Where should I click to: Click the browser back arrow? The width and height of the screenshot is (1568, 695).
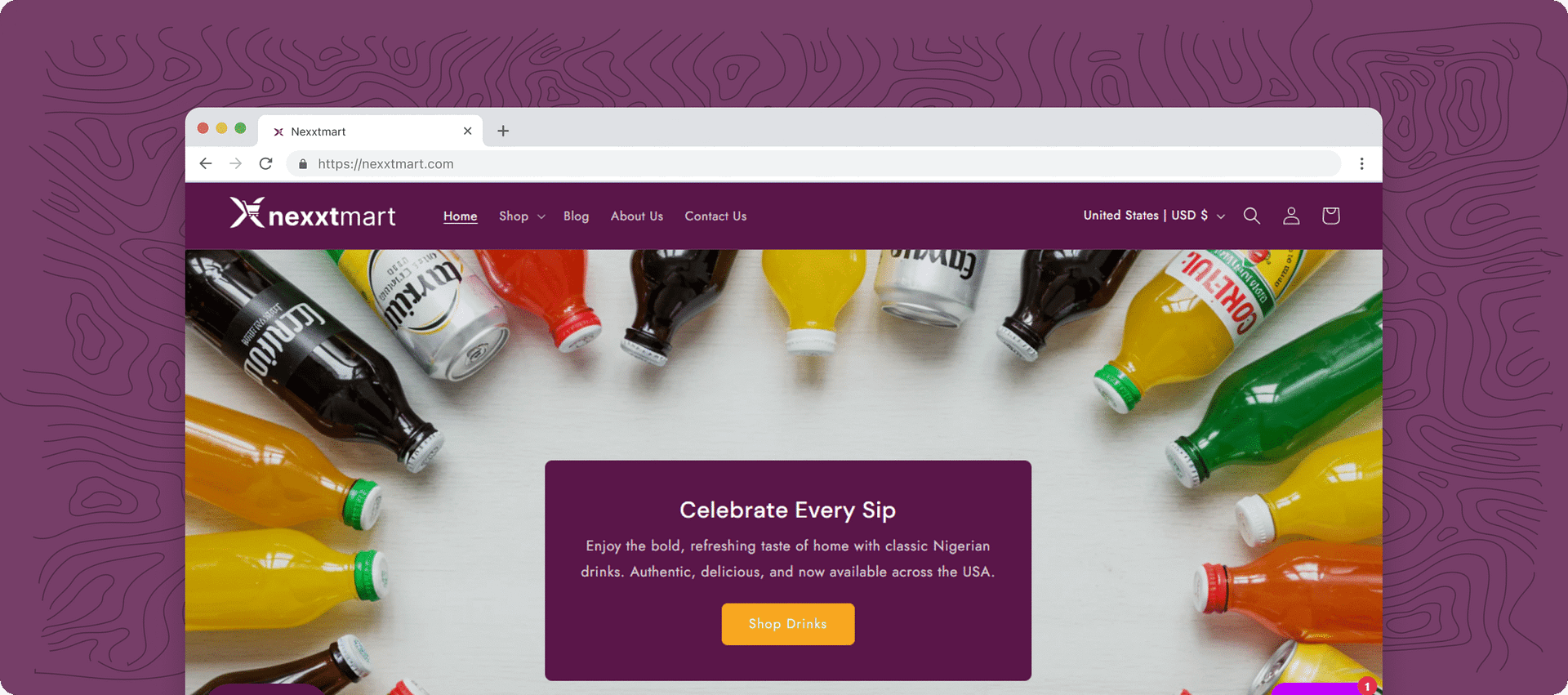206,163
